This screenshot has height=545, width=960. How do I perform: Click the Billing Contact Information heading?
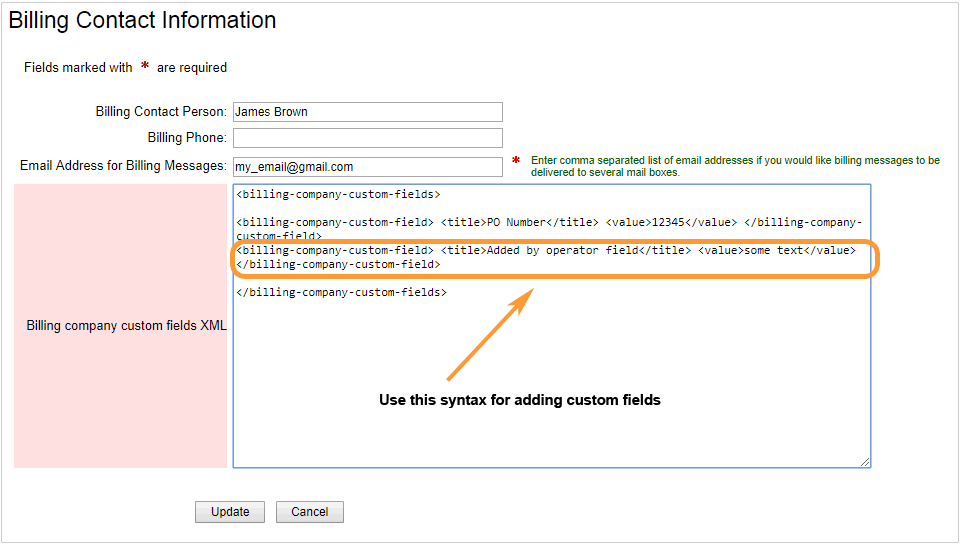(142, 20)
